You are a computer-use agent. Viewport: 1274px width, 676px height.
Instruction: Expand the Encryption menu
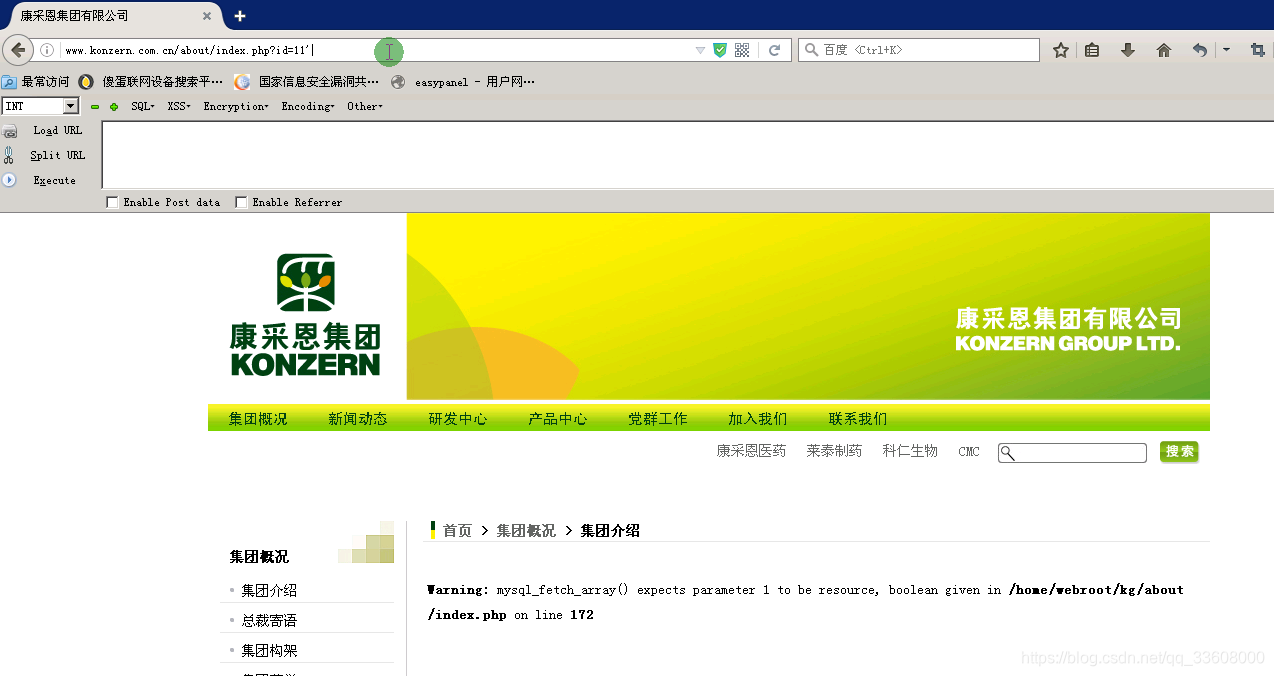(x=236, y=106)
